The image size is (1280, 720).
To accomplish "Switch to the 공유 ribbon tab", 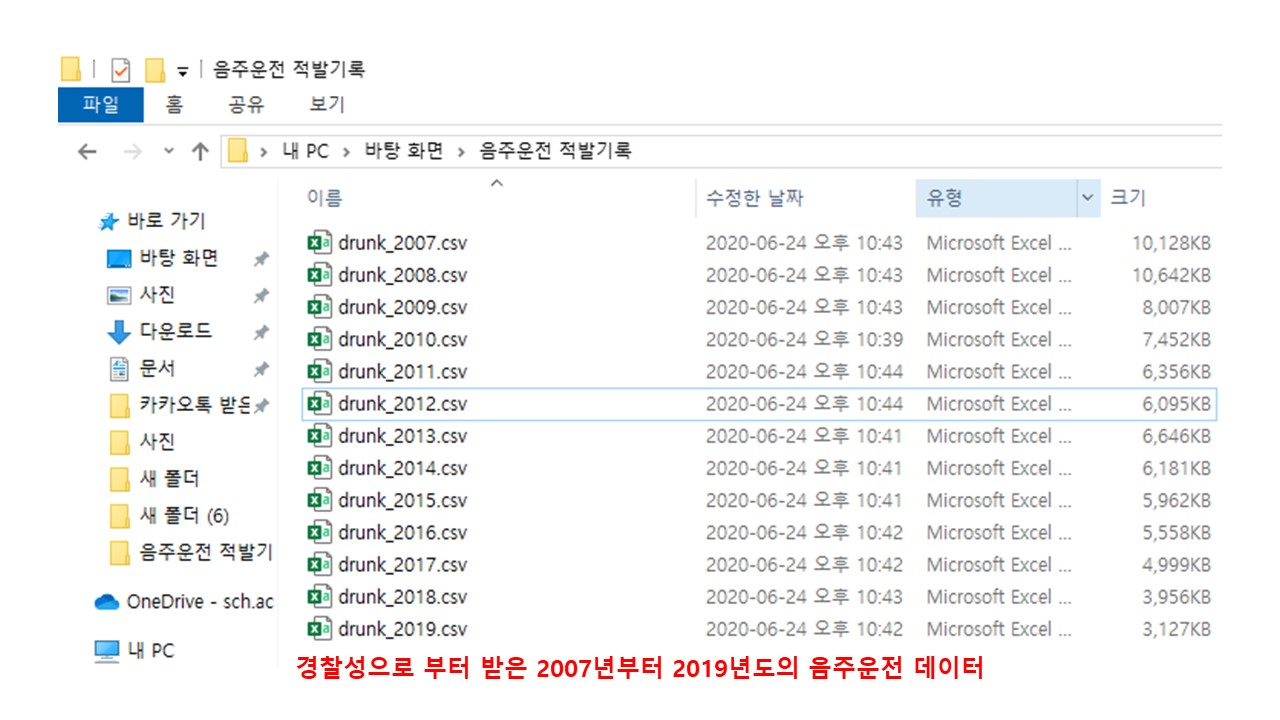I will (x=246, y=104).
